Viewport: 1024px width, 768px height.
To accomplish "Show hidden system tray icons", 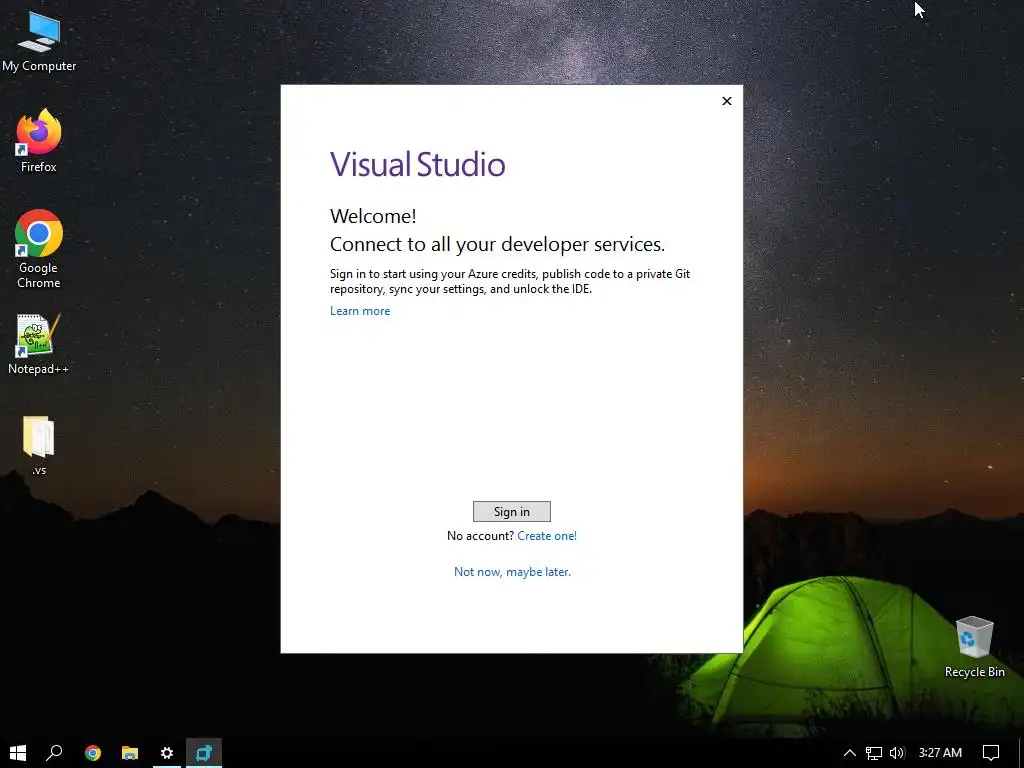I will coord(849,753).
